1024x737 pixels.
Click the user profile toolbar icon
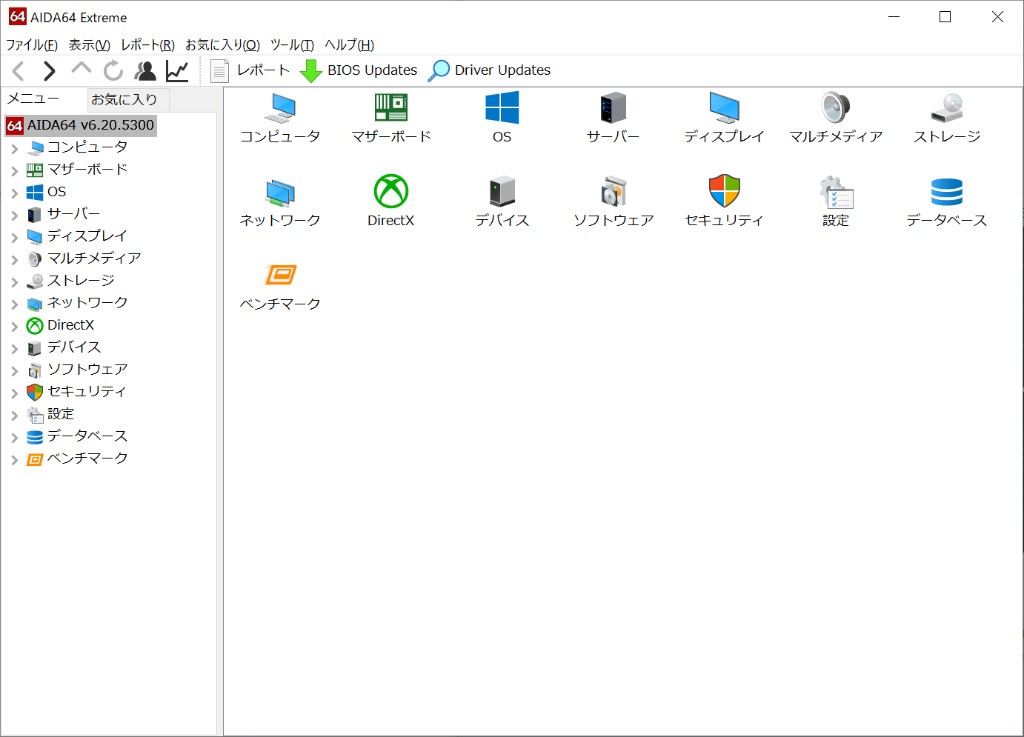(146, 71)
